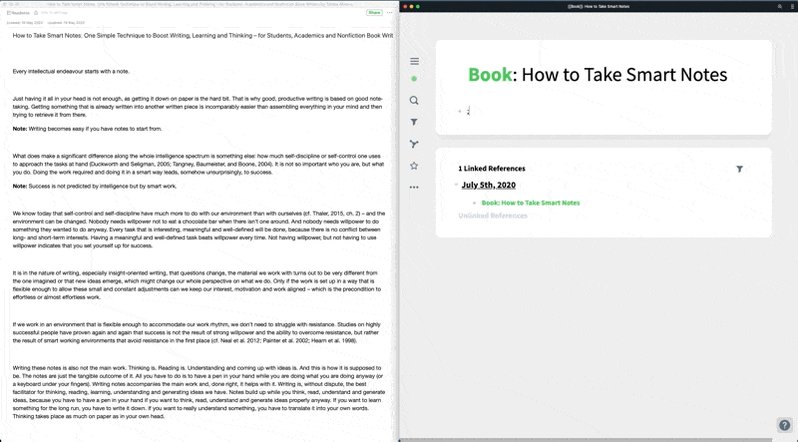Click the notebook icon in Evernote header
The width and height of the screenshot is (798, 442).
(9, 13)
